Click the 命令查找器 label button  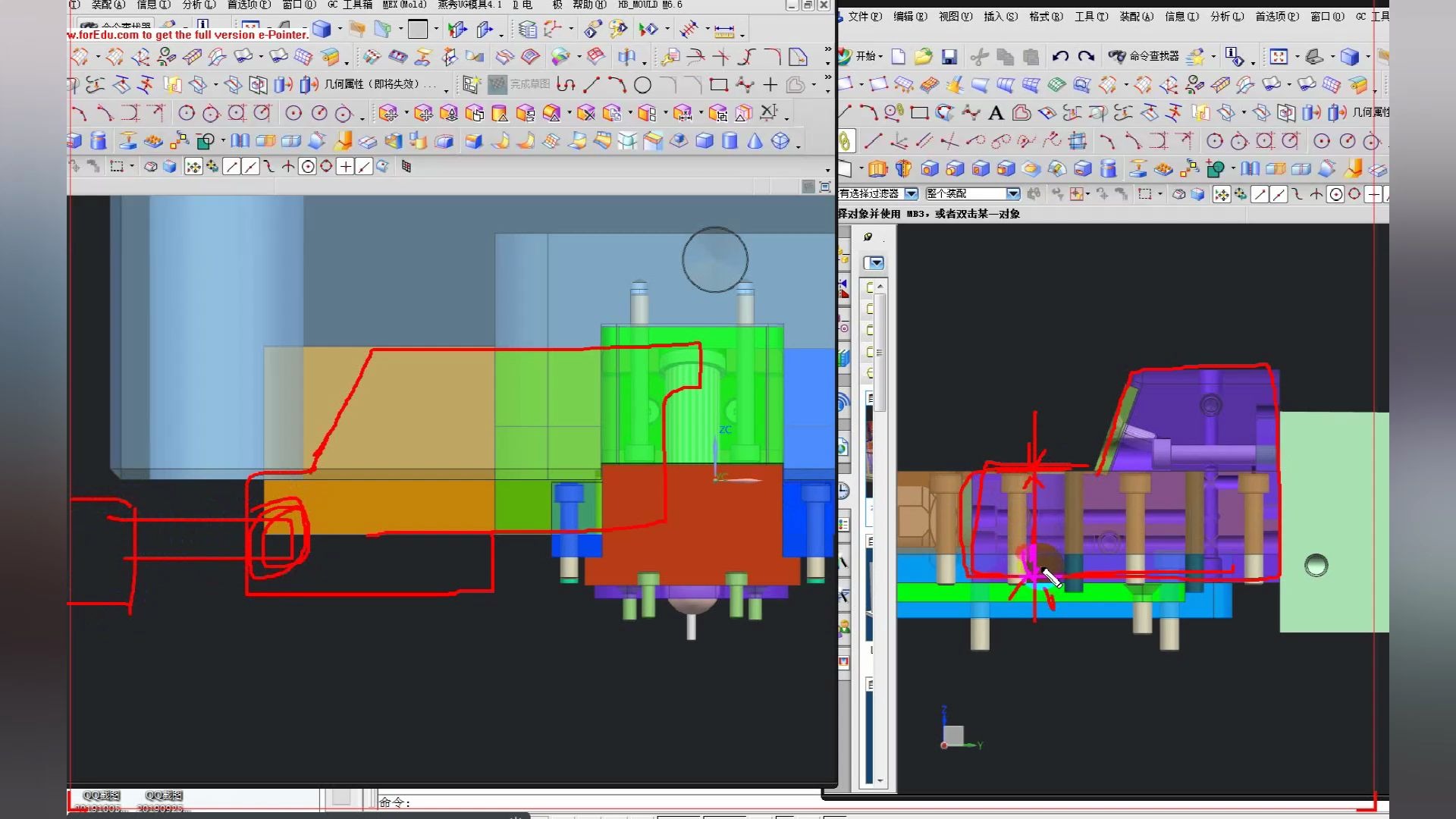click(x=1153, y=57)
